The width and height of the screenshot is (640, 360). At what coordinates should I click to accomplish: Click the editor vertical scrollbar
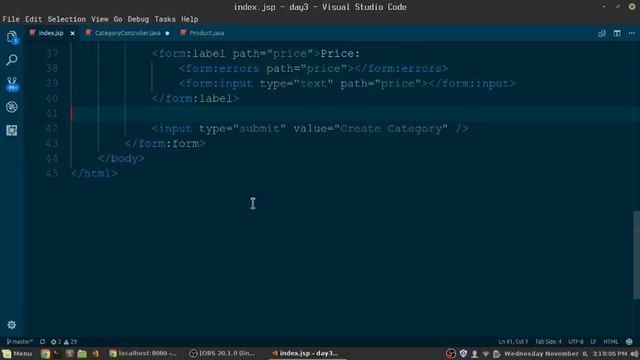coord(637,255)
